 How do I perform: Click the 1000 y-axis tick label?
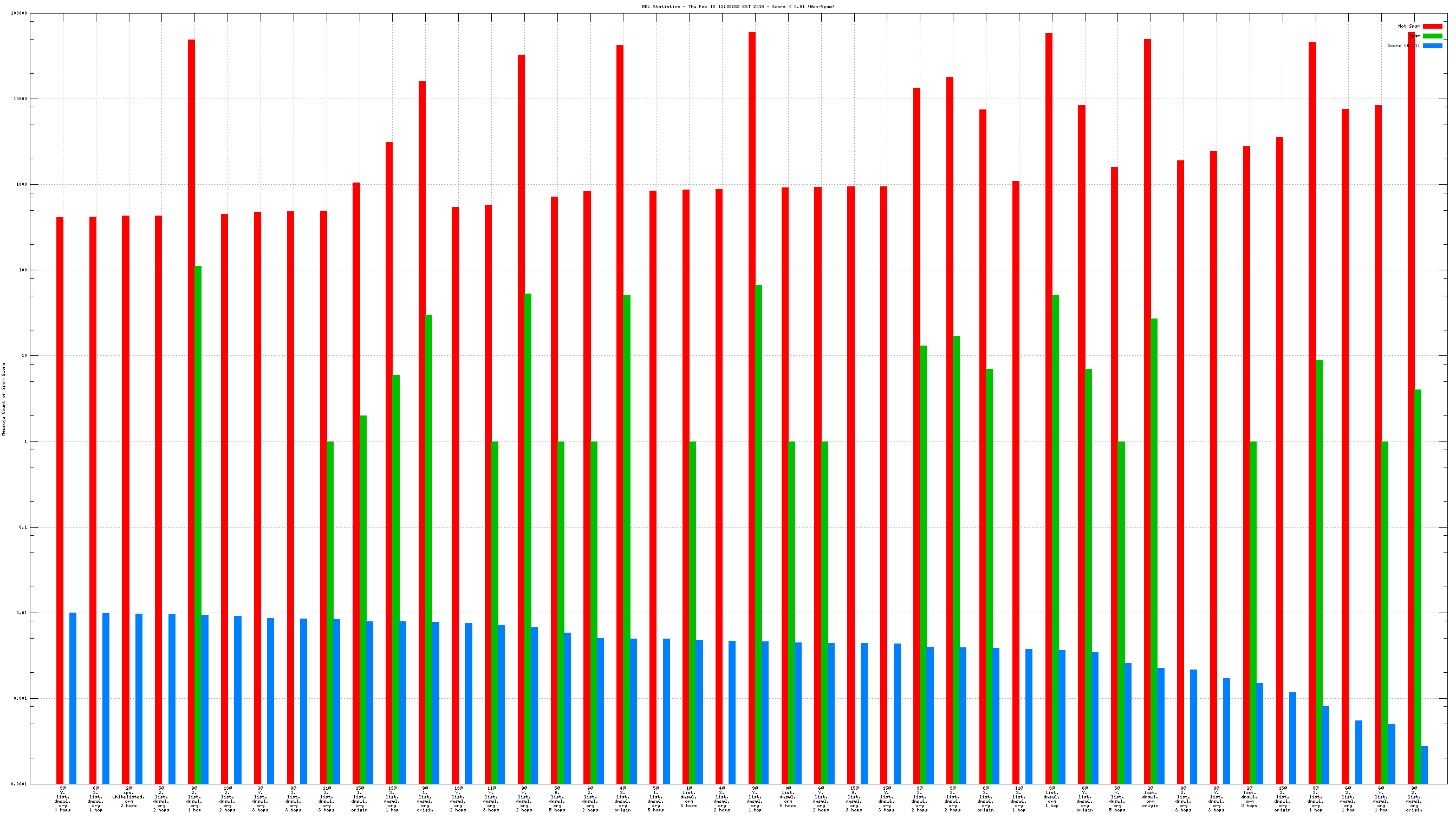pos(22,184)
